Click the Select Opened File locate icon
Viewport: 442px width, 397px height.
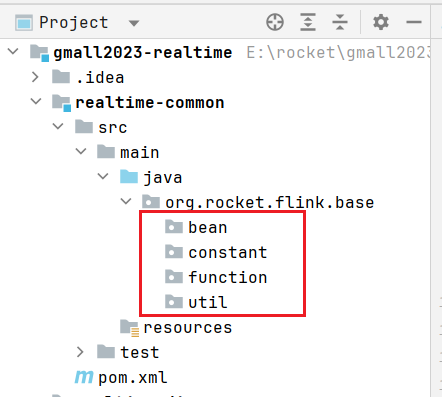pyautogui.click(x=275, y=22)
